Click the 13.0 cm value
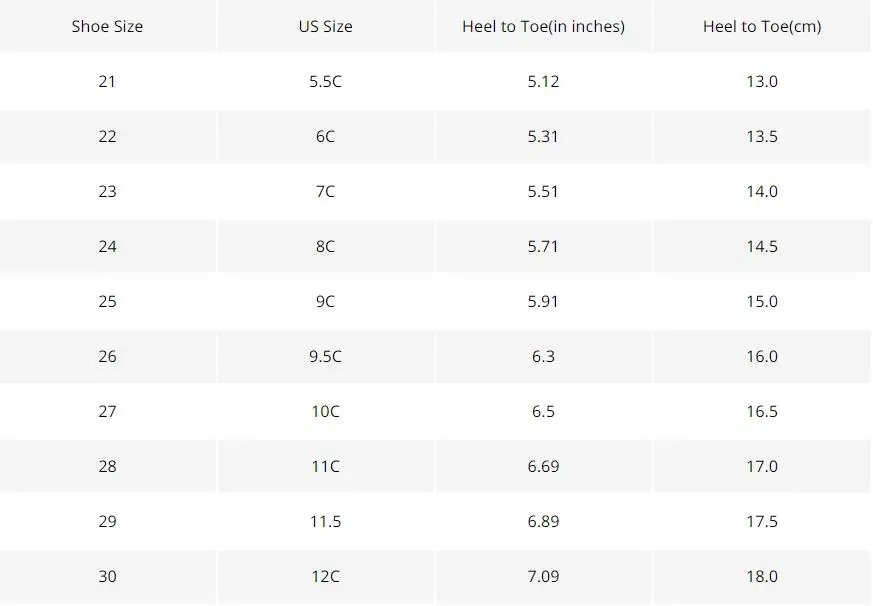The image size is (873, 606). point(762,82)
